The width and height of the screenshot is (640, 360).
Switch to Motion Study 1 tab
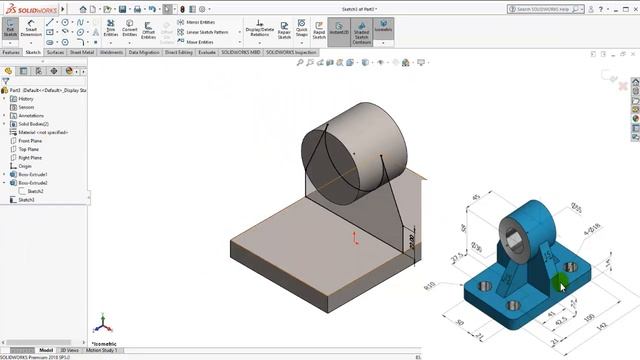click(x=102, y=350)
